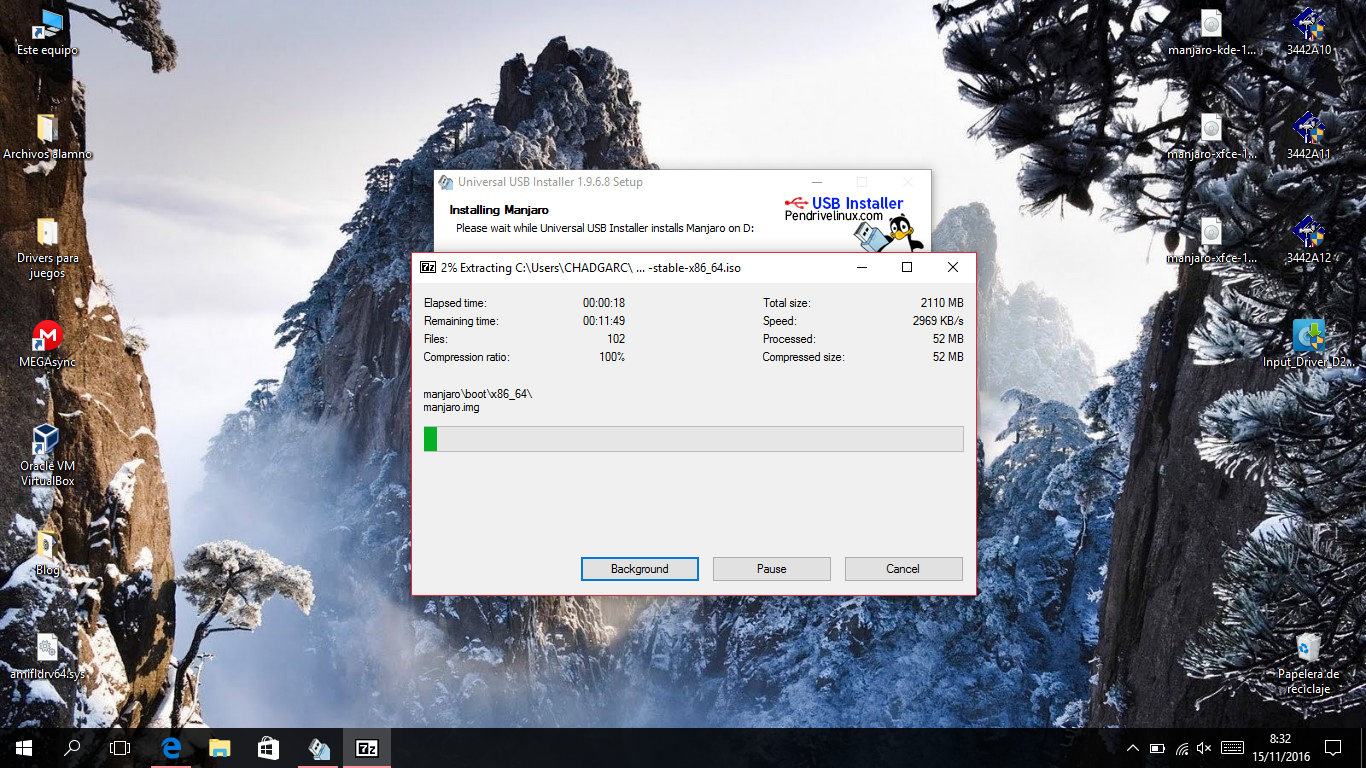Click the Universal USB Installer title bar
1366x768 pixels.
pyautogui.click(x=683, y=182)
